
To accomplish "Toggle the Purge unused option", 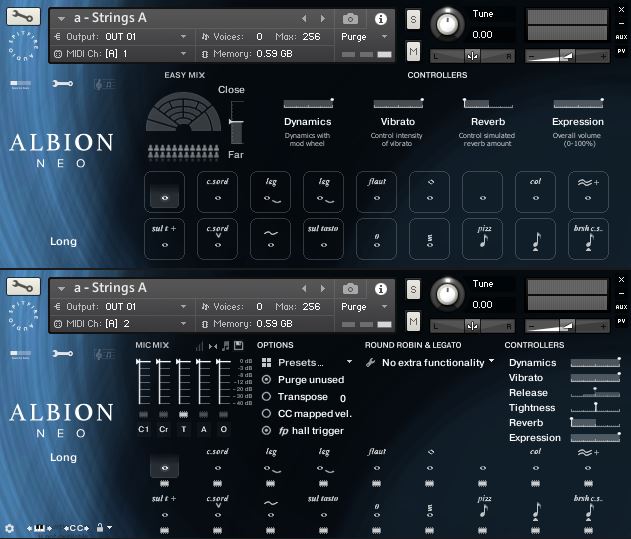I will click(x=266, y=379).
